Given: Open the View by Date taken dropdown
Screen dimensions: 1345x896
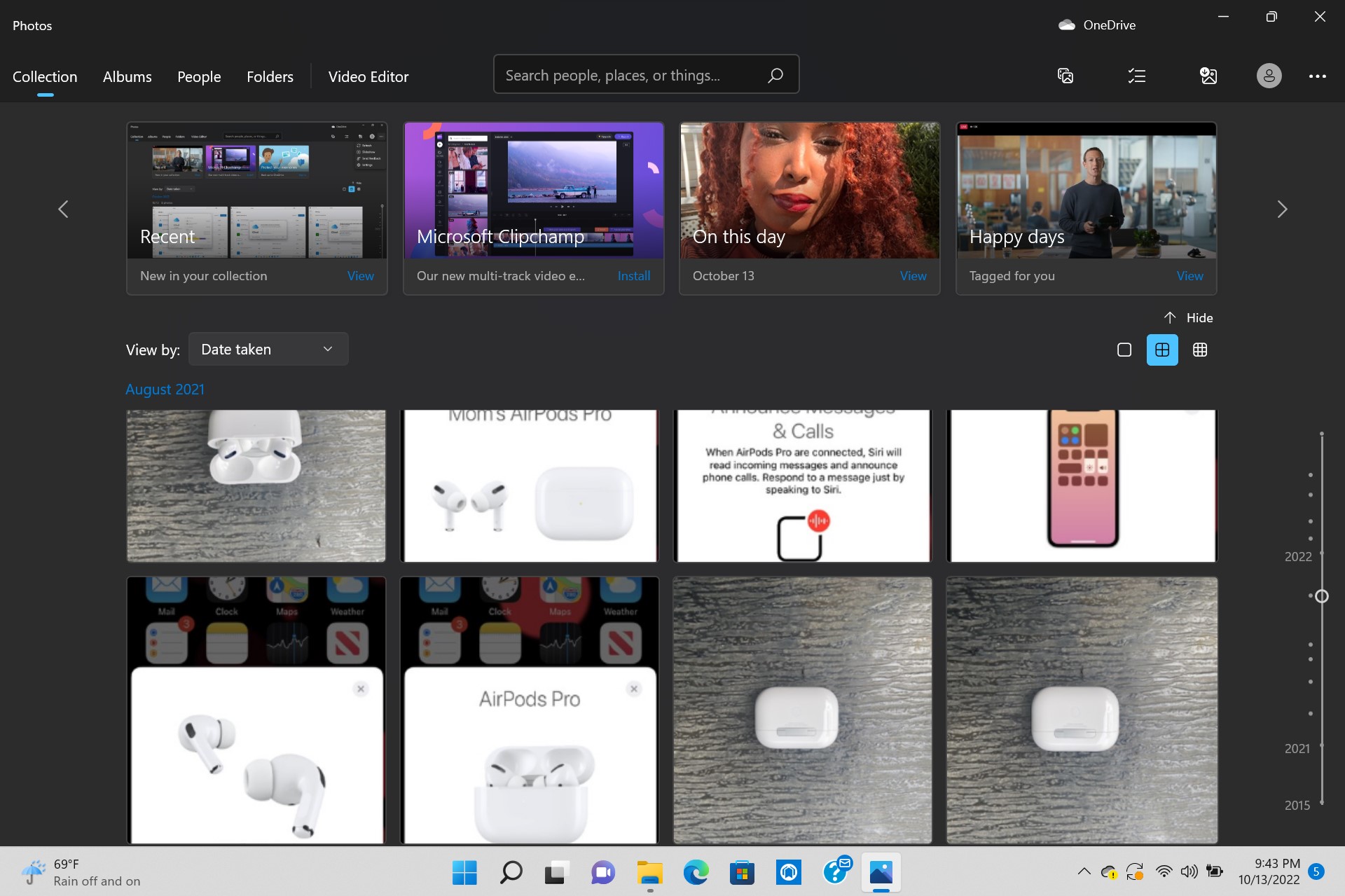Looking at the screenshot, I should tap(268, 349).
